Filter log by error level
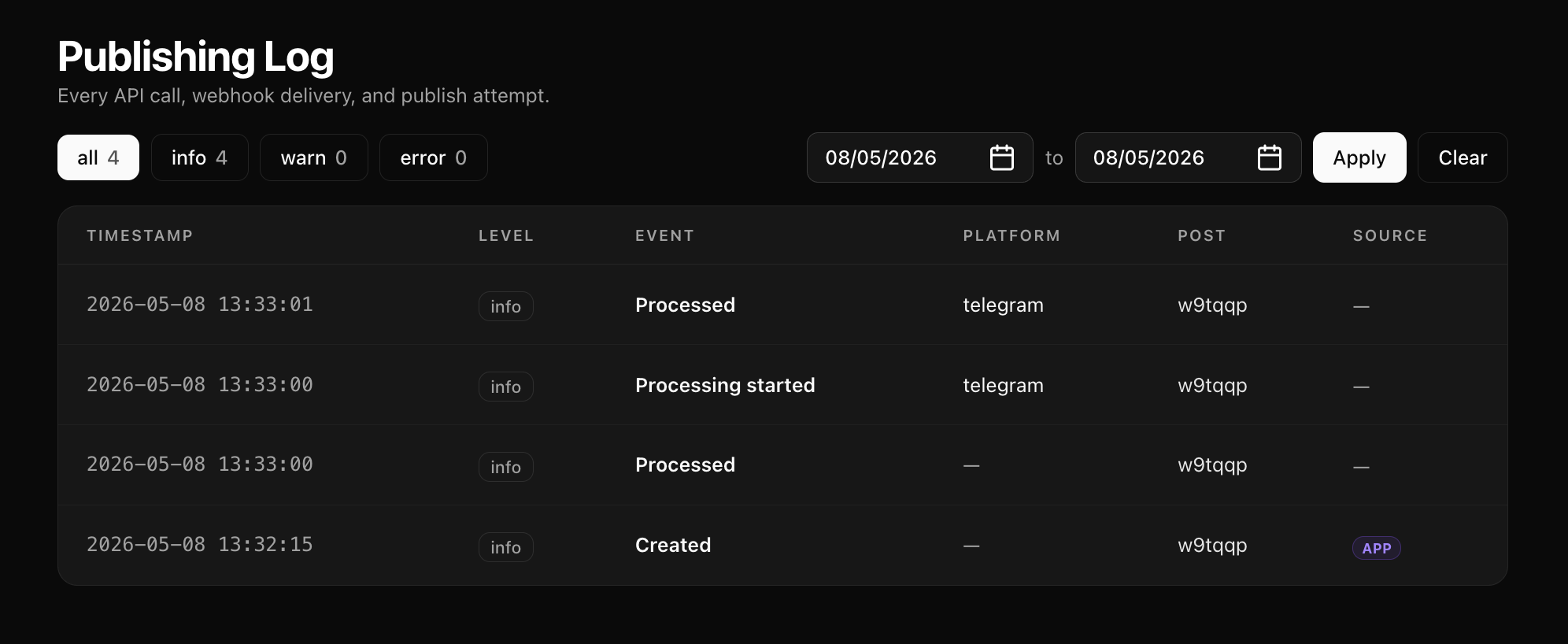 (434, 157)
